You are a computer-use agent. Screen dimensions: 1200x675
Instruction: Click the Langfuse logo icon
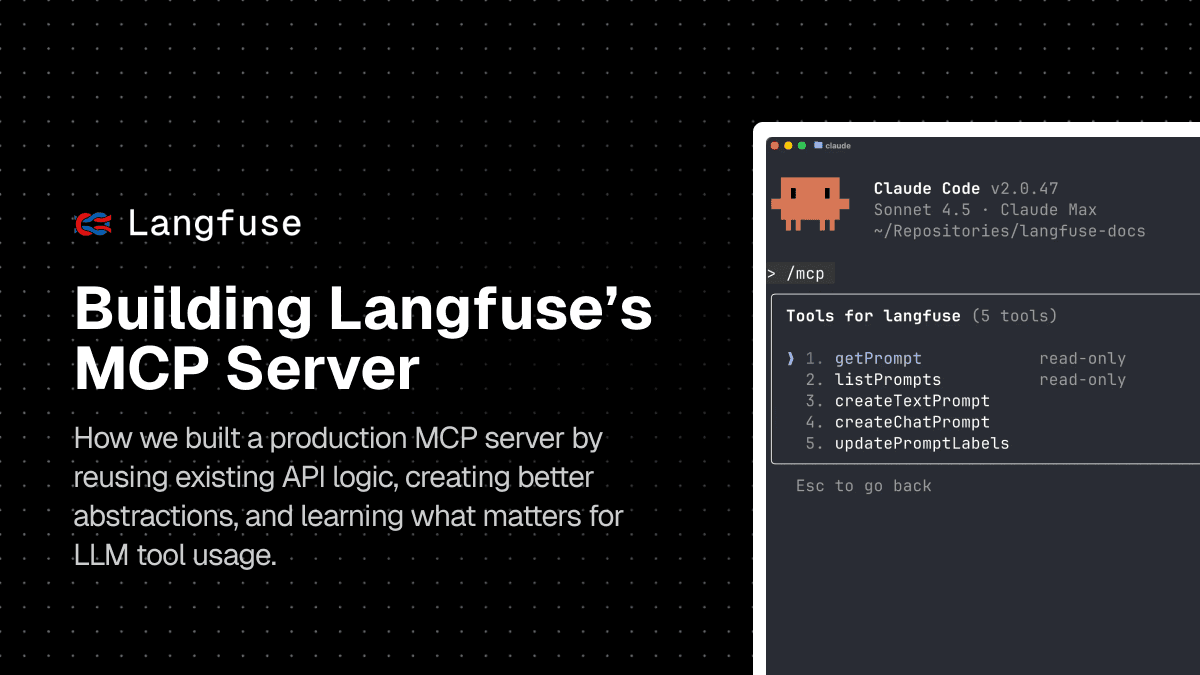(x=95, y=222)
